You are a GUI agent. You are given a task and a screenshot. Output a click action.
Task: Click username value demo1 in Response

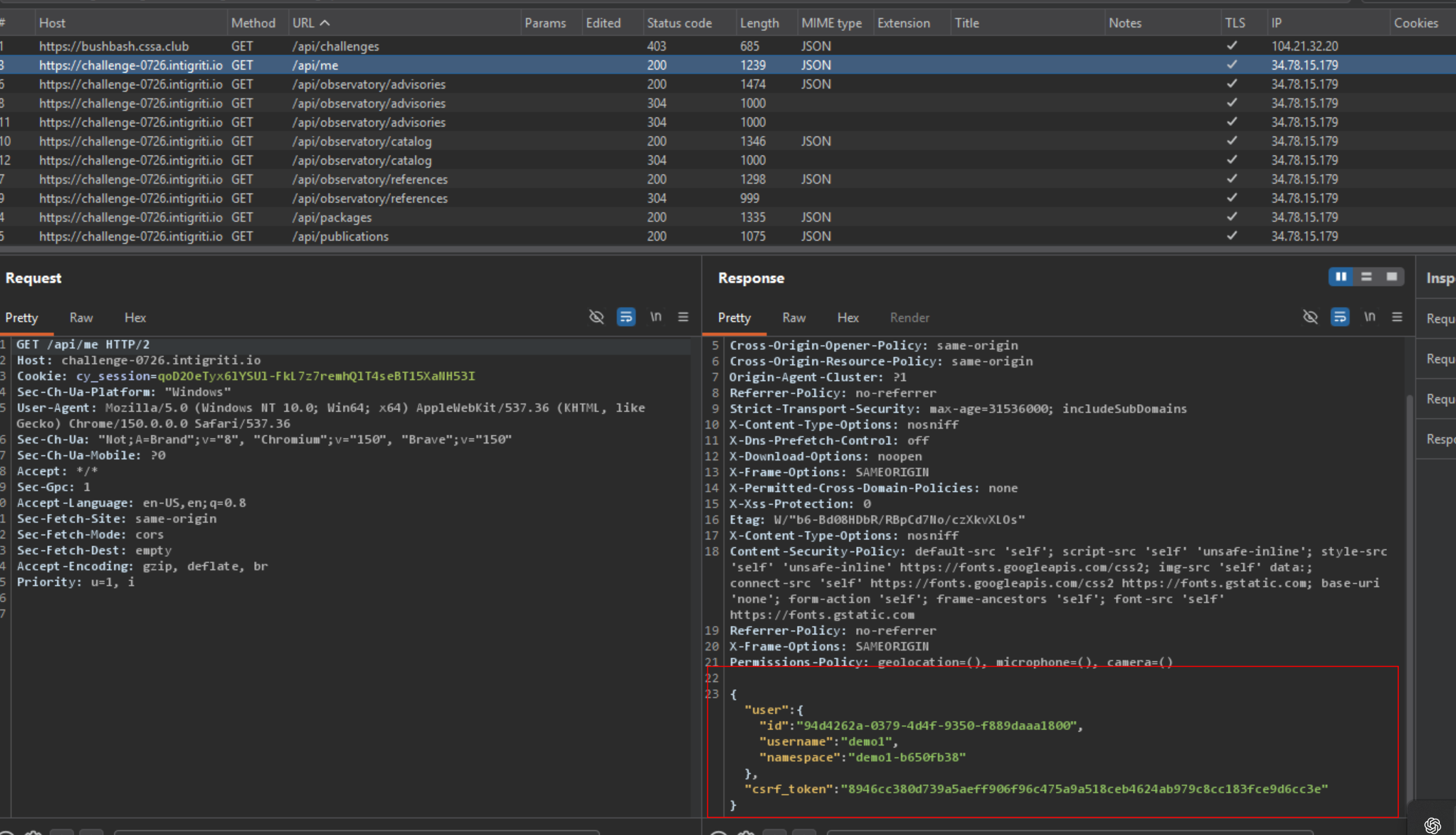click(866, 741)
